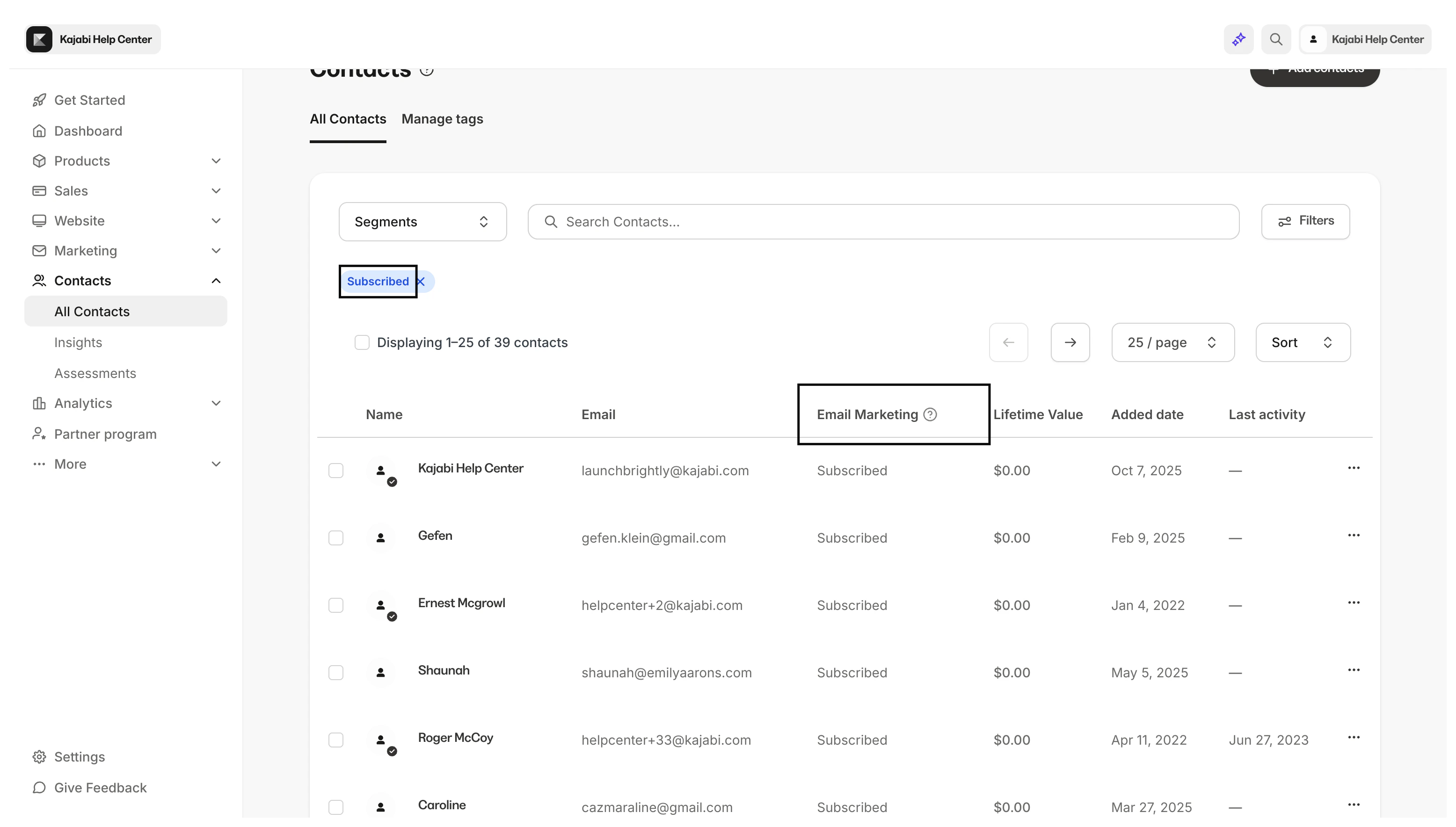This screenshot has width=1456, height=827.
Task: Open the AI sparkle assistant icon
Action: [1238, 39]
